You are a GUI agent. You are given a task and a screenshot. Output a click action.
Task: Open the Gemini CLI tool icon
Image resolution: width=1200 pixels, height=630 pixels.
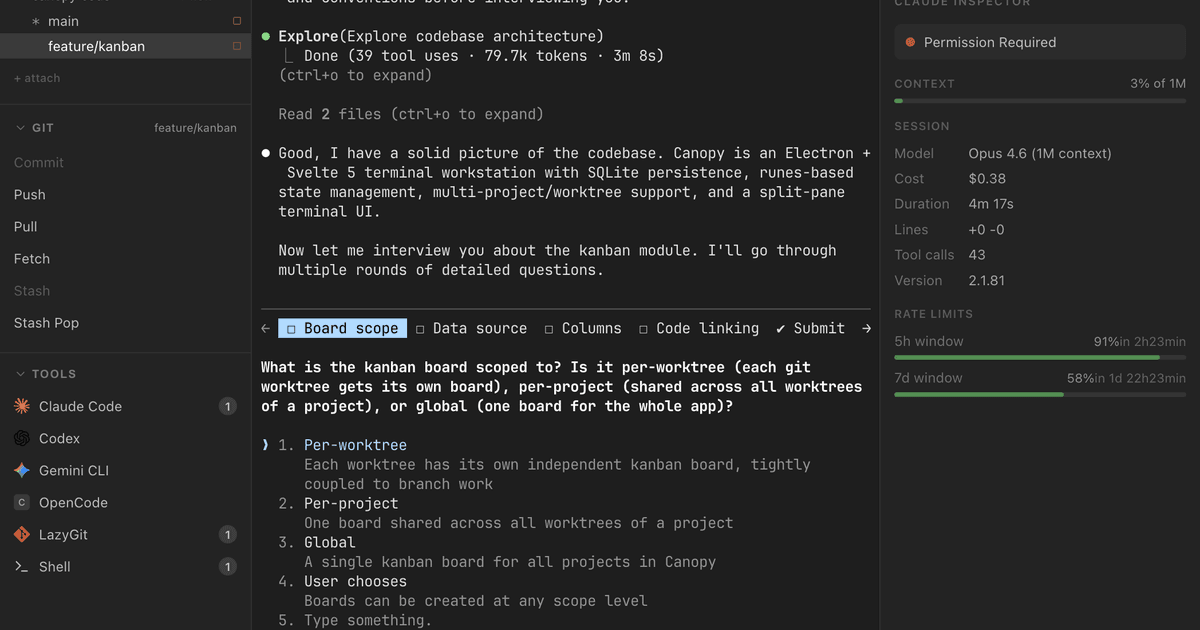point(22,471)
